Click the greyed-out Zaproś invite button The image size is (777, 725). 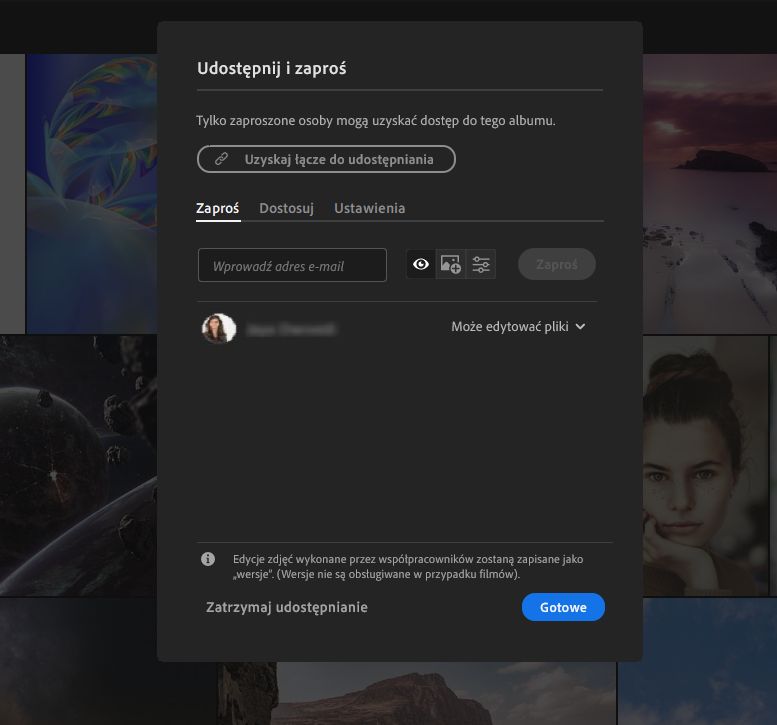(x=556, y=264)
